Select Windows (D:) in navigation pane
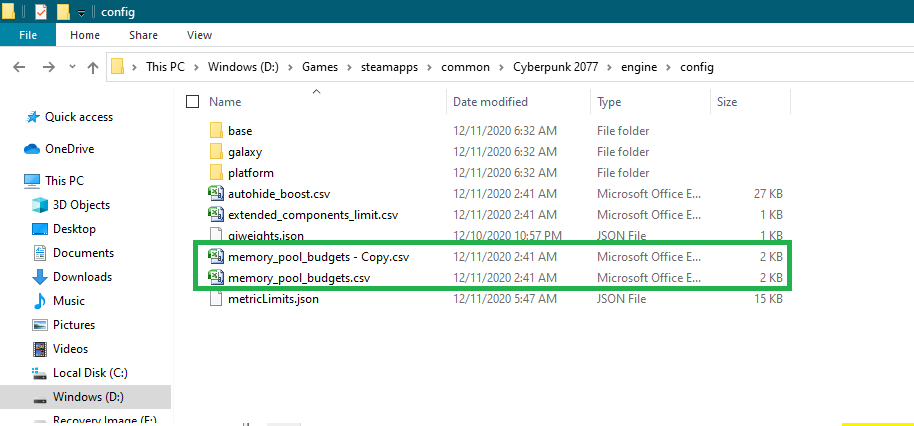 point(88,397)
